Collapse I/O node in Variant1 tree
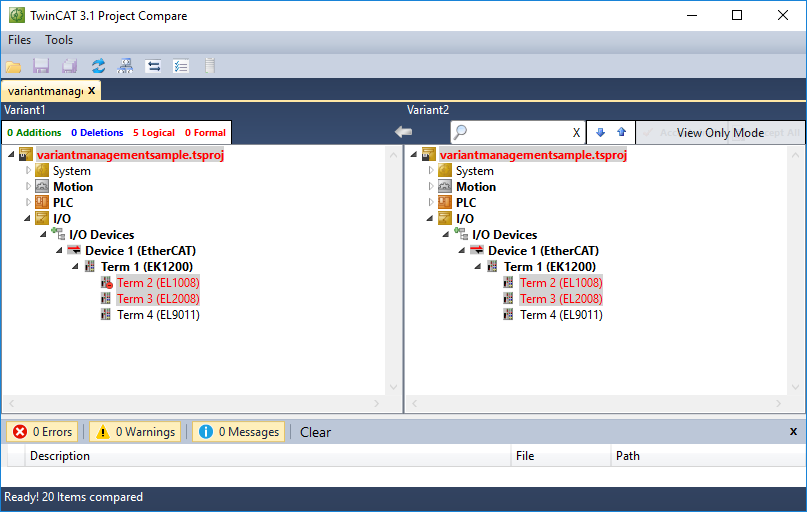 point(27,219)
